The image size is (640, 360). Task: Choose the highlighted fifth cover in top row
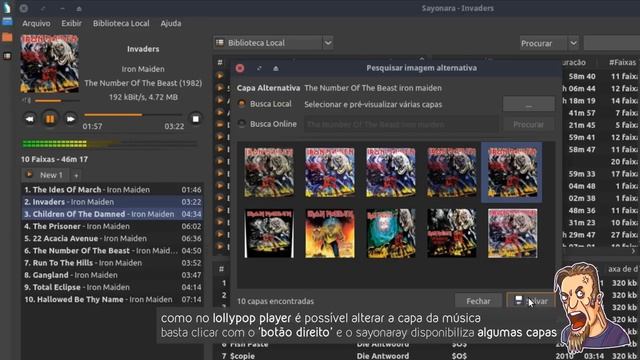point(512,172)
